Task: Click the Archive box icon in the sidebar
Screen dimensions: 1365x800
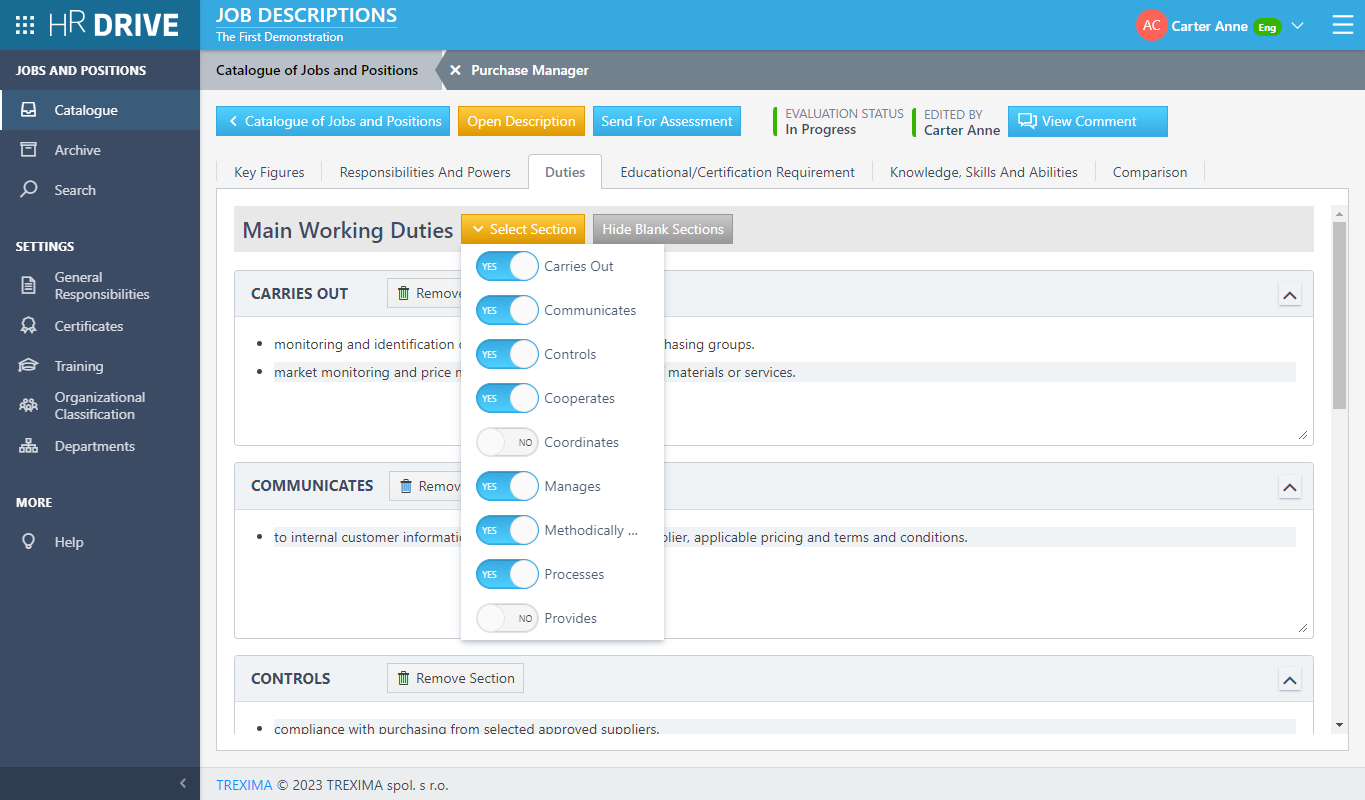Action: coord(29,150)
